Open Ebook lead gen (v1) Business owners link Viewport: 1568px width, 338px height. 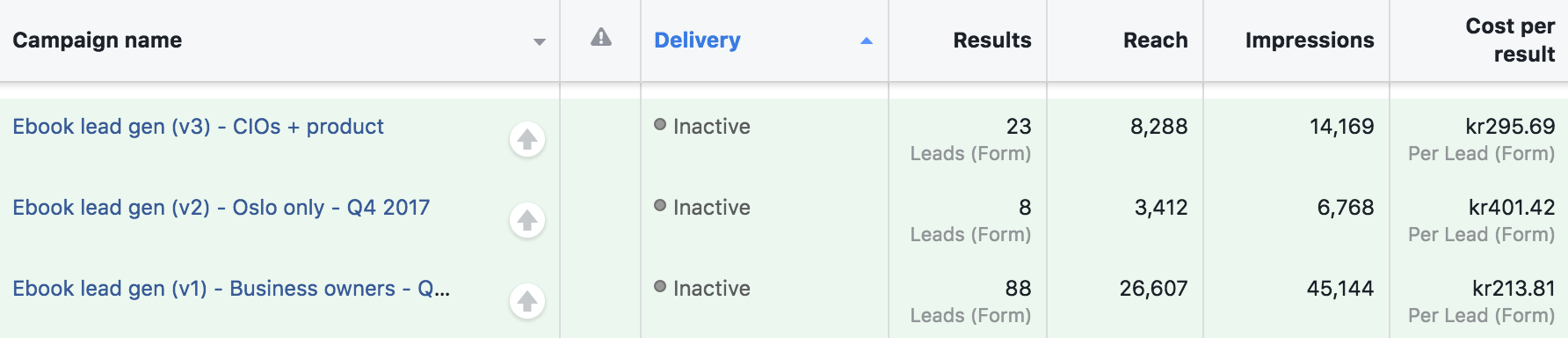[231, 289]
